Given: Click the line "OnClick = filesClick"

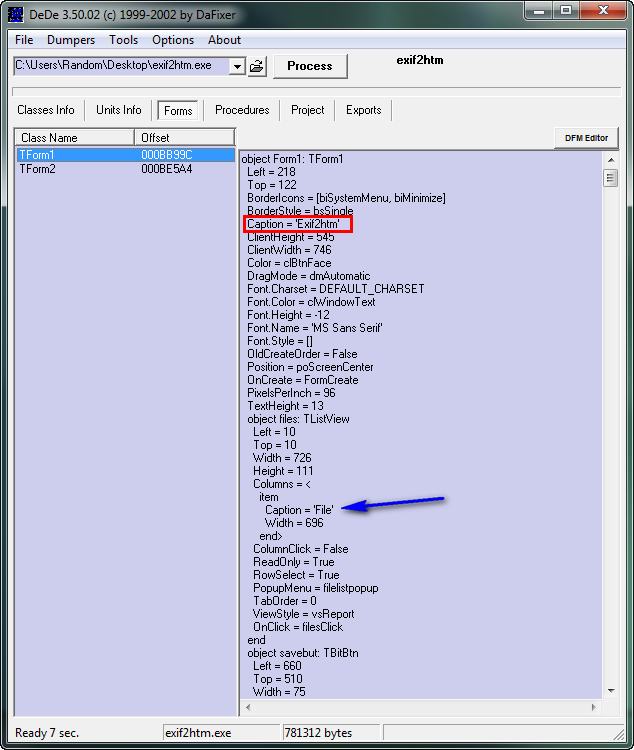Looking at the screenshot, I should pyautogui.click(x=298, y=627).
